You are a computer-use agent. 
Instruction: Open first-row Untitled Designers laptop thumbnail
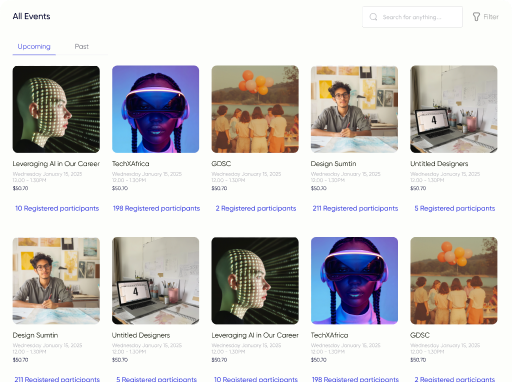[454, 109]
